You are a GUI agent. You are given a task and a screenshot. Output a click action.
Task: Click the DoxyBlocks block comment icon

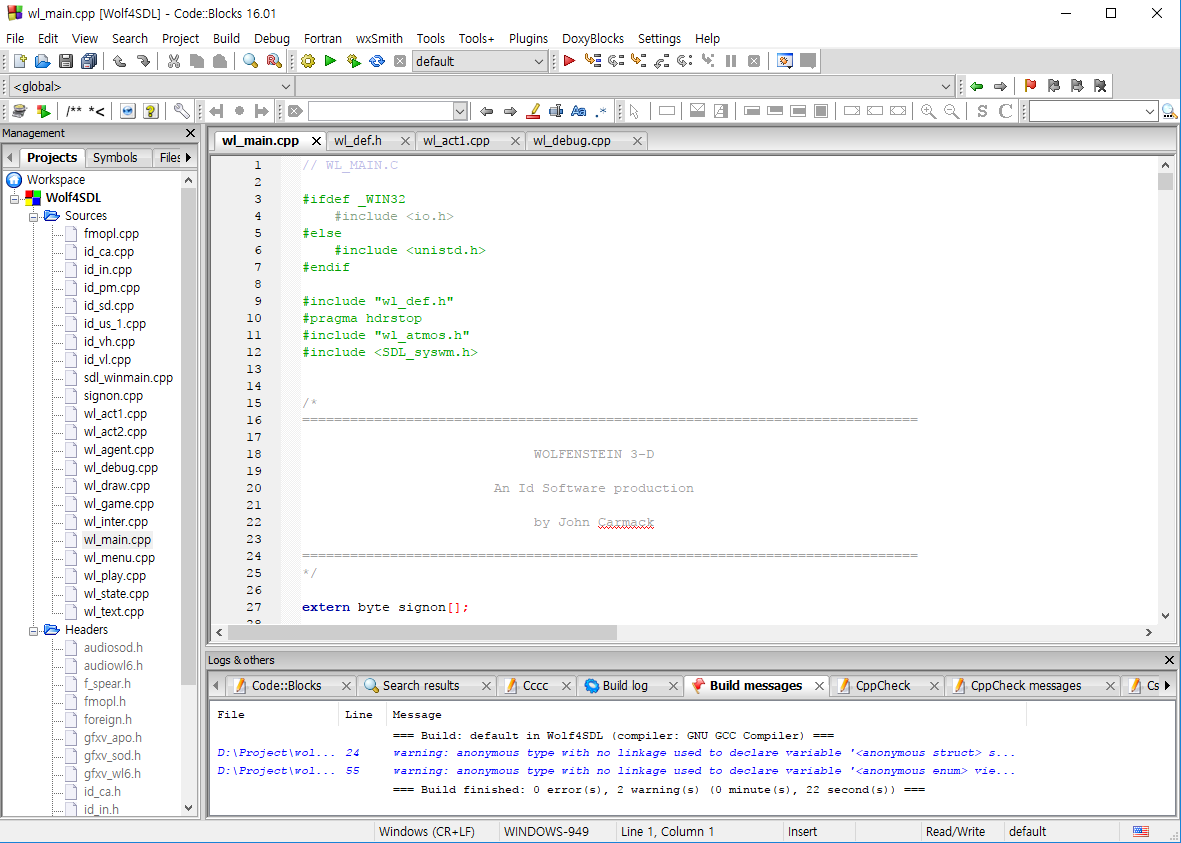coord(74,111)
